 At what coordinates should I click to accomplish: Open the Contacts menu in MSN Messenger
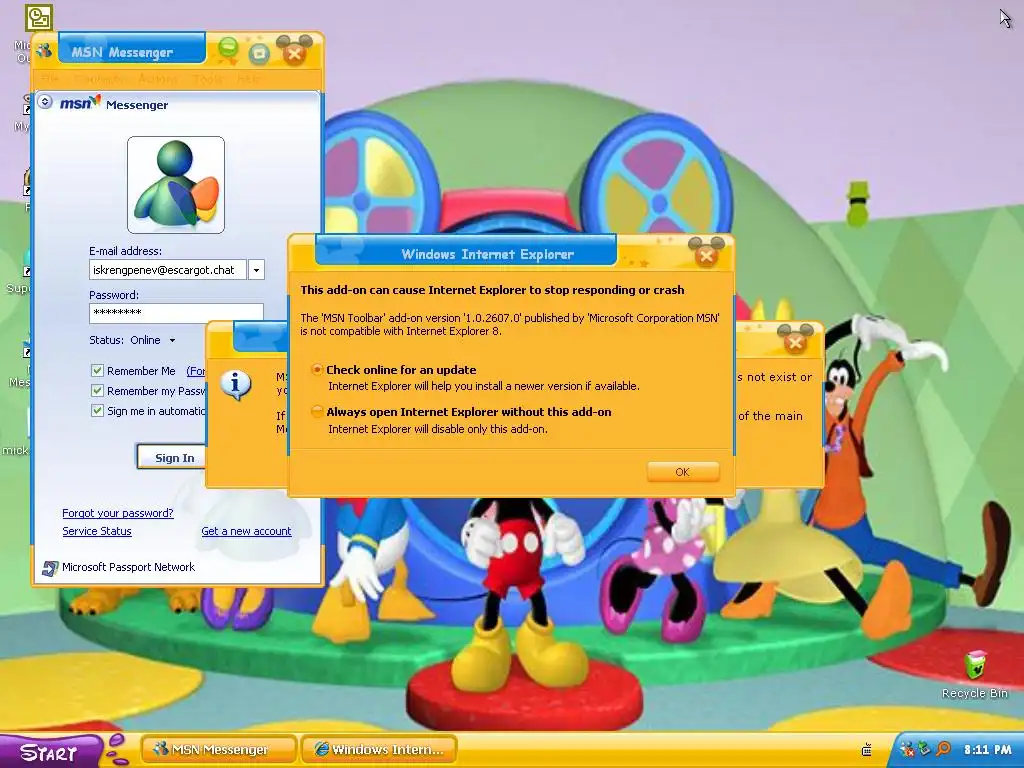[x=99, y=79]
